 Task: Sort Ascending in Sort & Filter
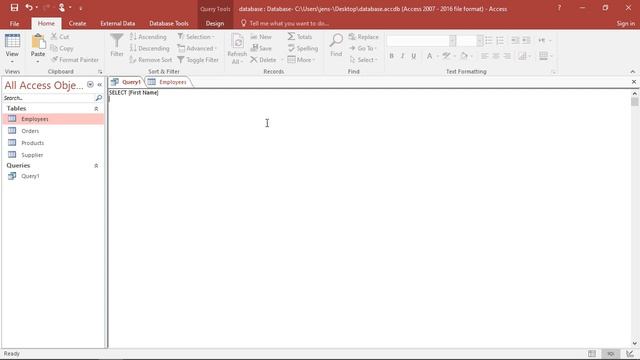coord(148,37)
